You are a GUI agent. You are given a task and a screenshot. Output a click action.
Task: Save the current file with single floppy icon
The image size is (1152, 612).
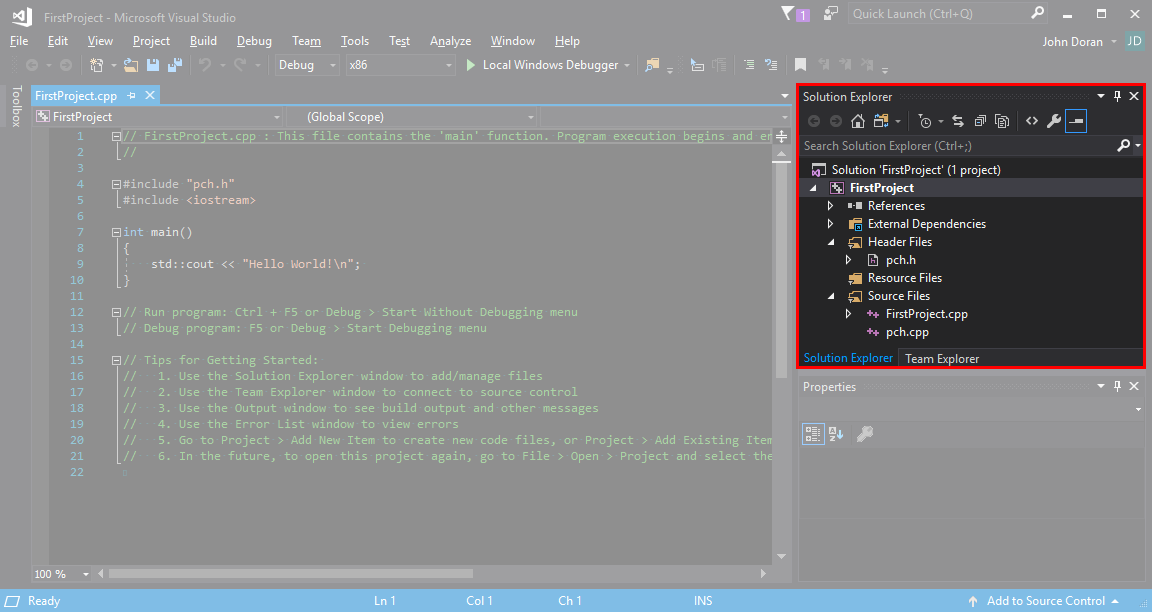(153, 65)
